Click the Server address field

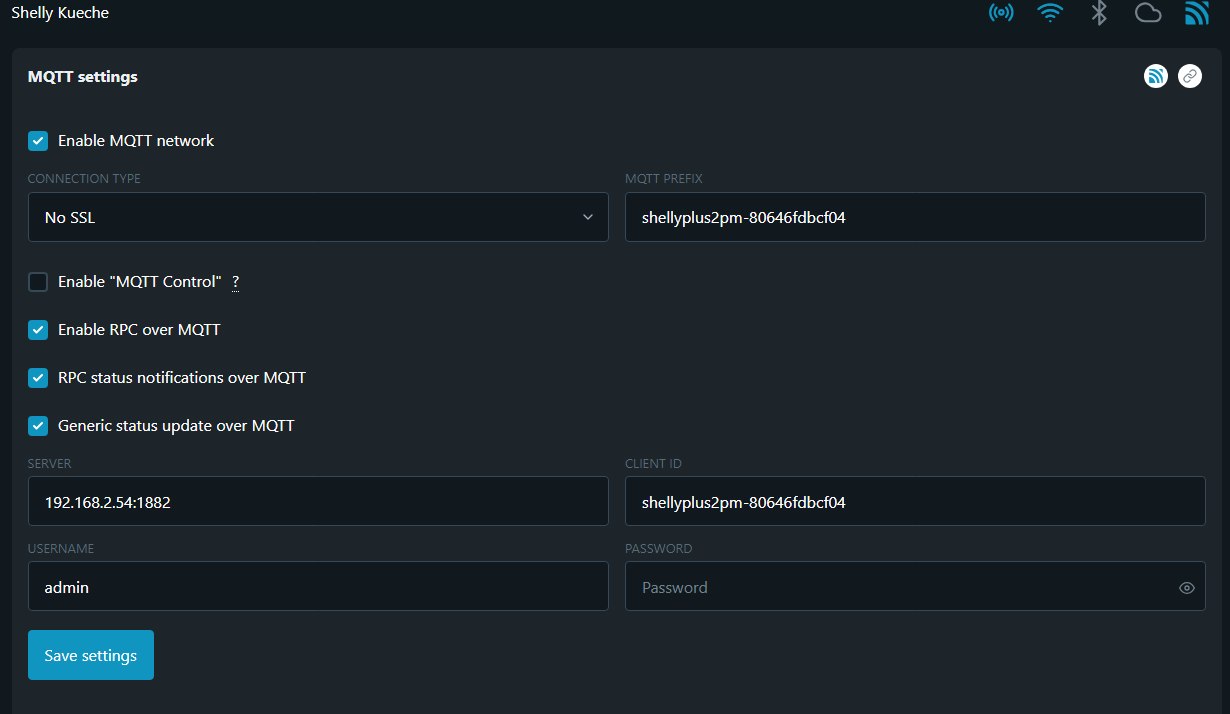(318, 501)
